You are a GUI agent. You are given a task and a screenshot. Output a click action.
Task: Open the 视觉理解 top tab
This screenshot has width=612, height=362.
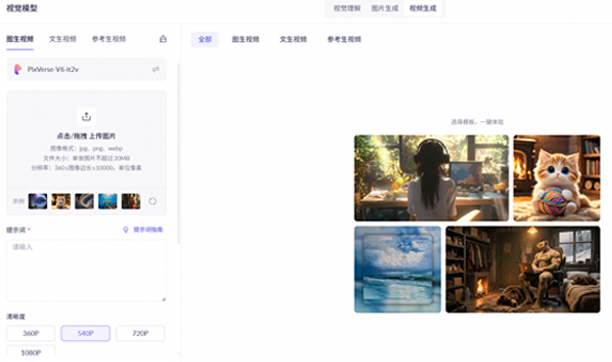pos(347,8)
